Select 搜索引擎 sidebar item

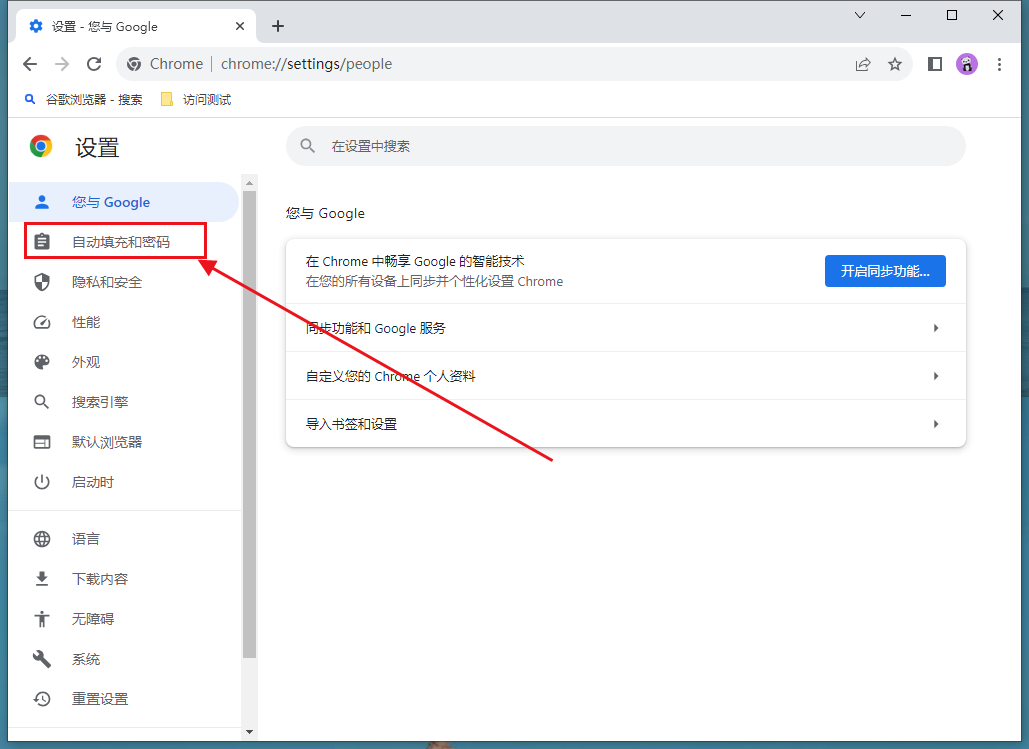tap(123, 402)
